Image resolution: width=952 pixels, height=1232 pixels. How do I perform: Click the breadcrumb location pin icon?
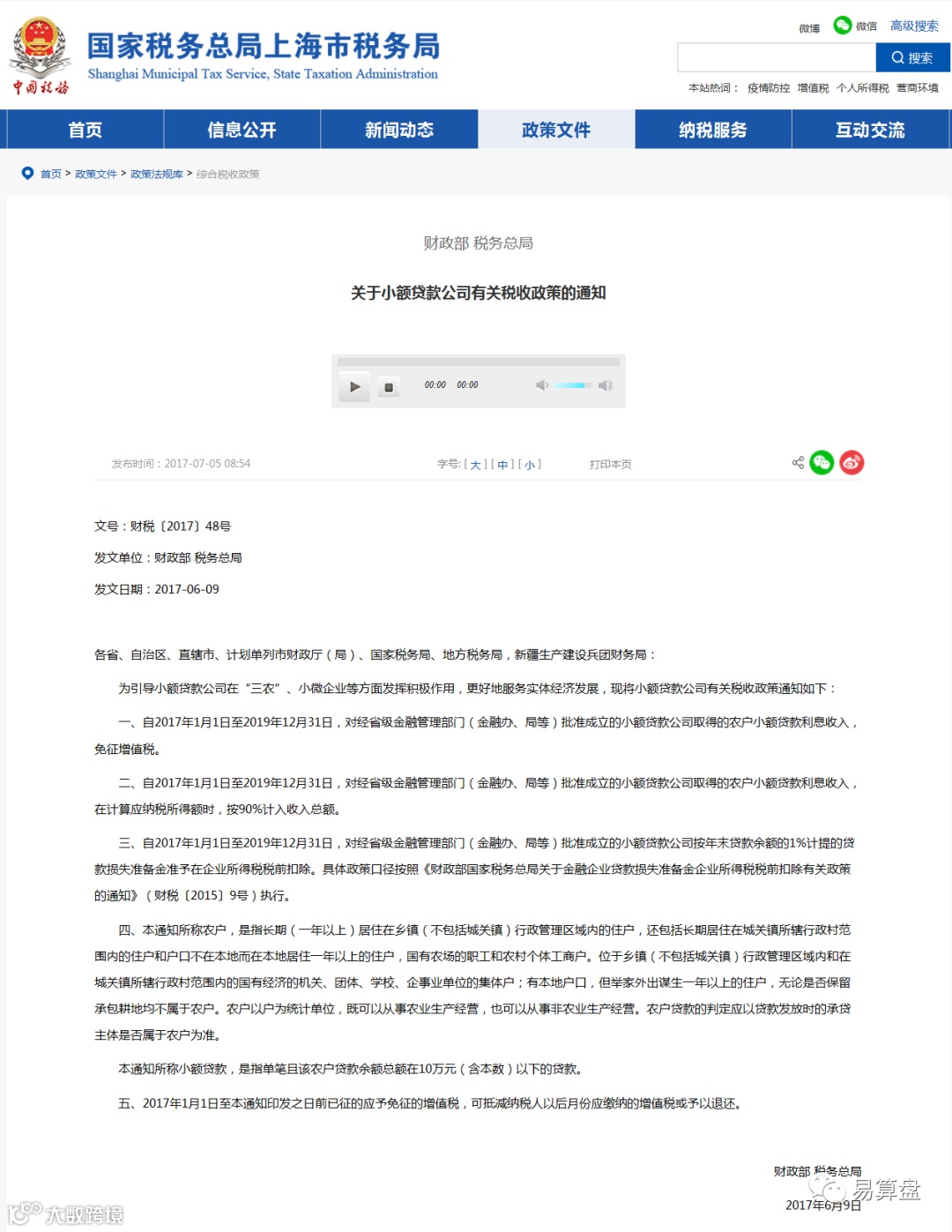pos(27,173)
